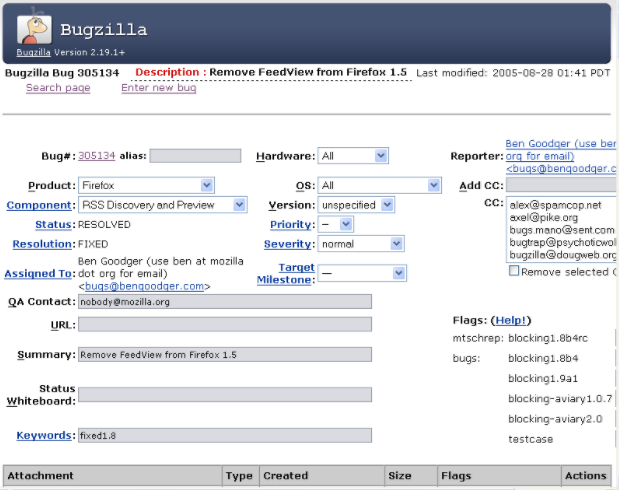Viewport: 619px width, 490px height.
Task: Focus the URL input field
Action: click(225, 325)
